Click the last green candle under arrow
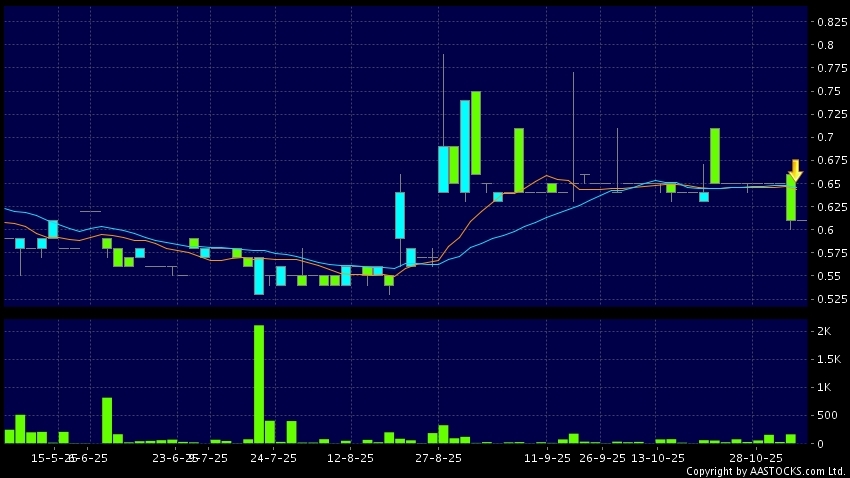This screenshot has height=478, width=850. click(x=791, y=198)
